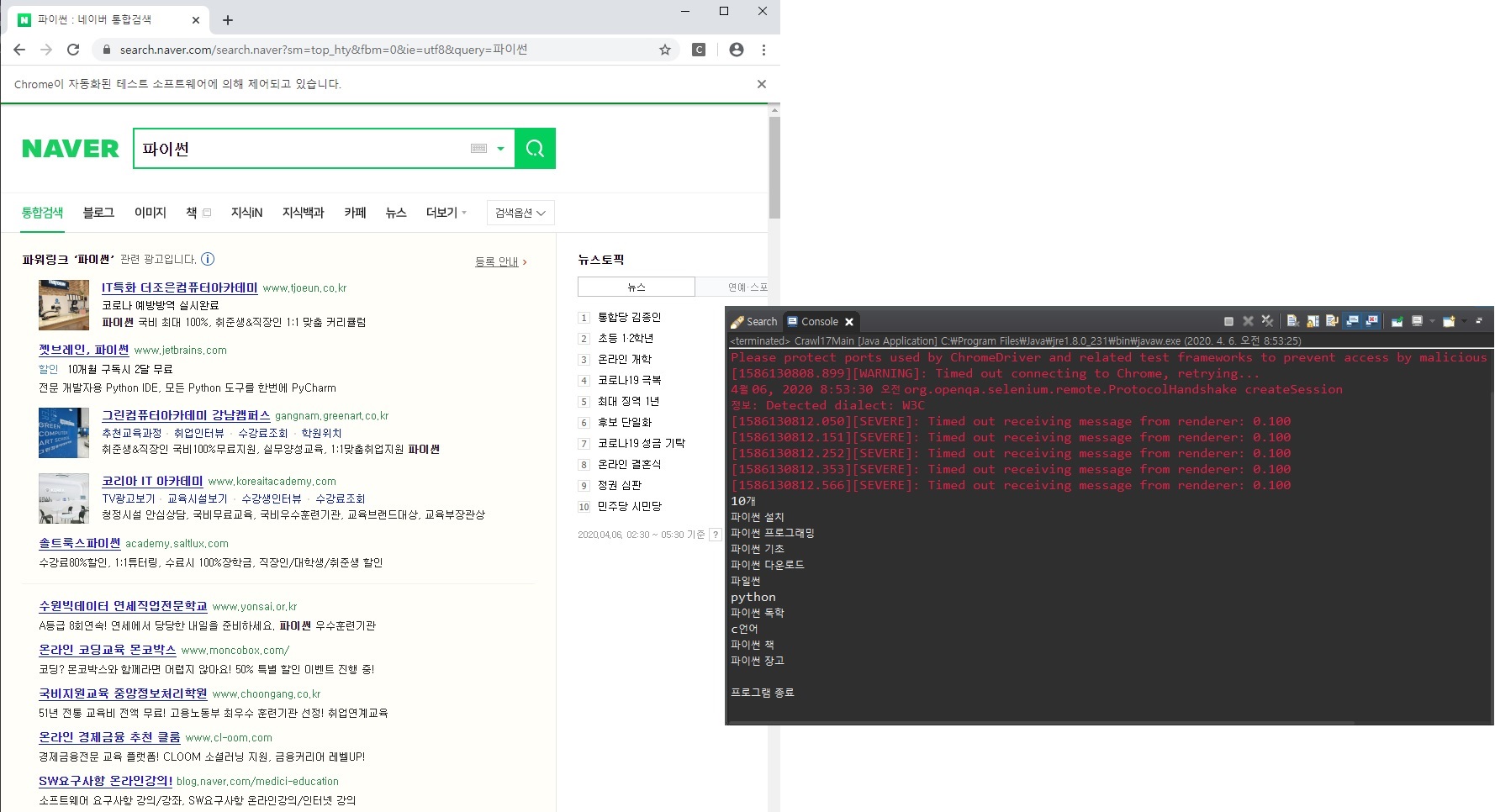Clear the Eclipse console output
The image size is (1495, 812).
pyautogui.click(x=1293, y=321)
